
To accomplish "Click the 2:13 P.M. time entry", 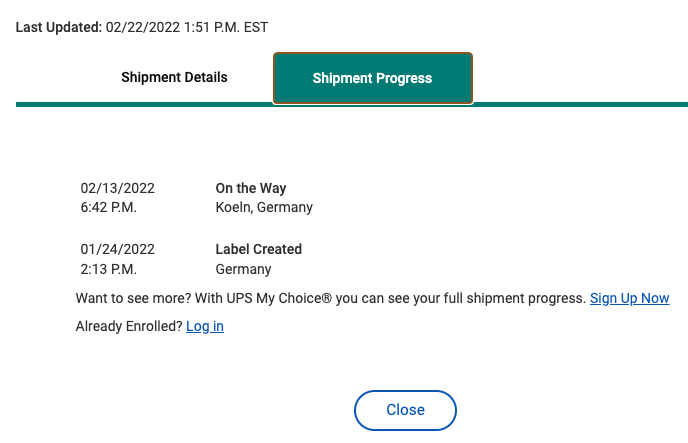I will [108, 269].
